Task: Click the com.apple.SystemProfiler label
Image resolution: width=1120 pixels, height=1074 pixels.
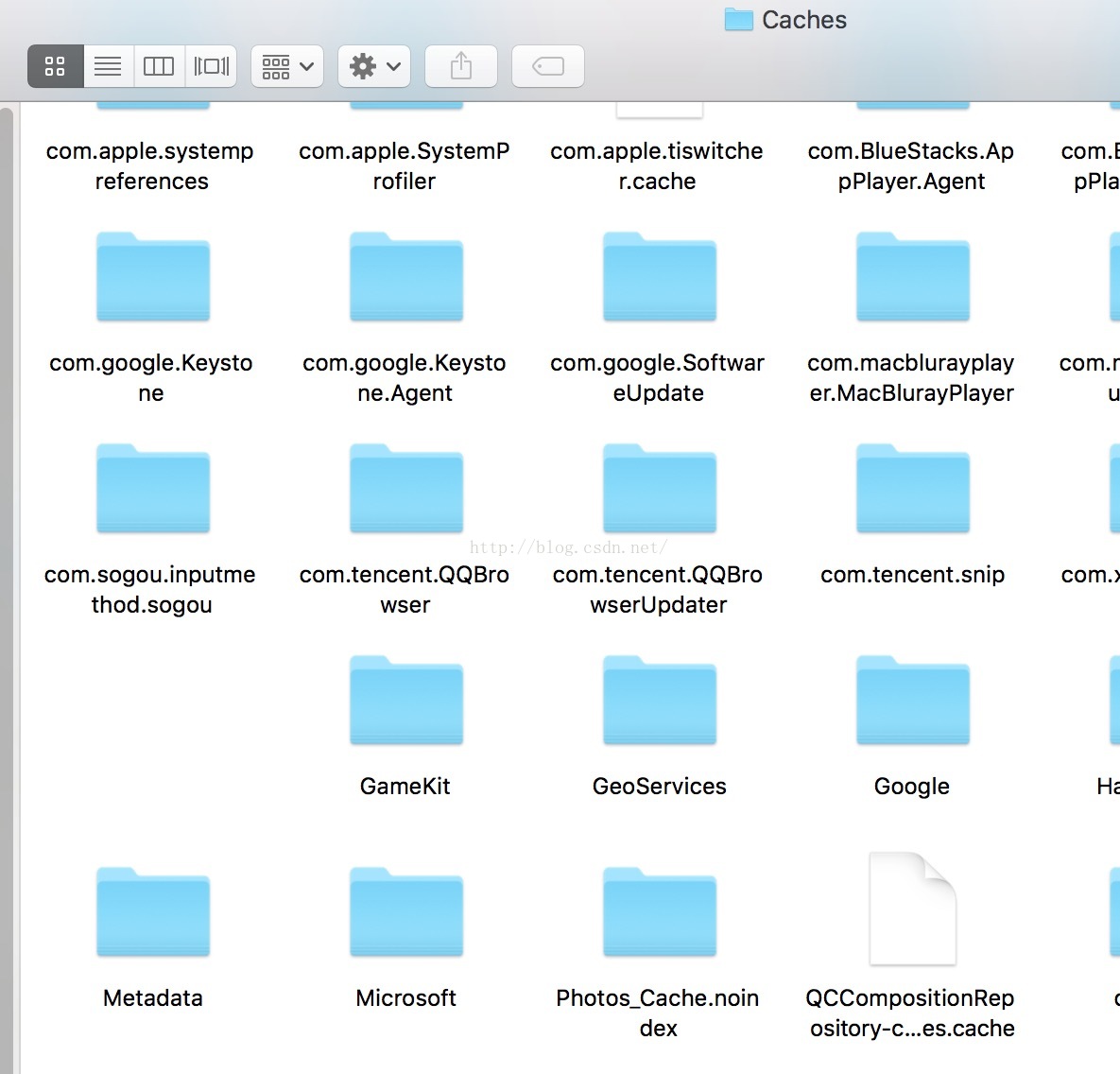Action: point(405,165)
